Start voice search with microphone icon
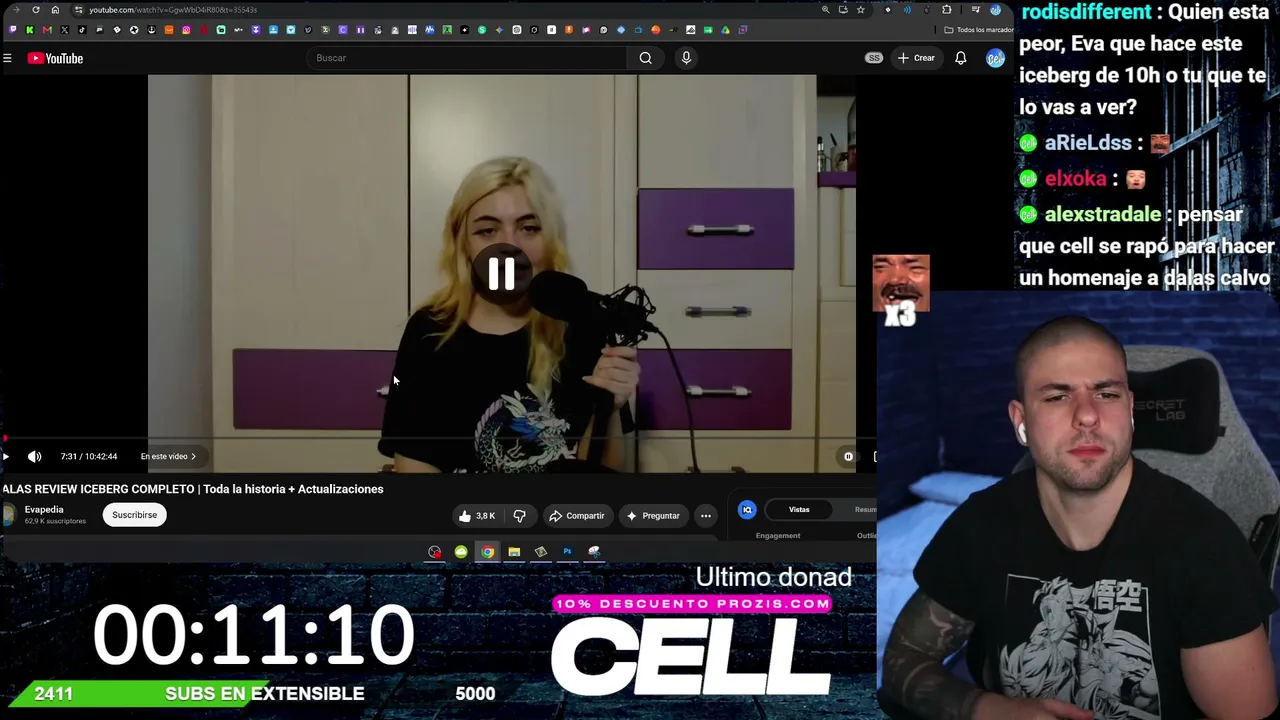 click(x=686, y=58)
